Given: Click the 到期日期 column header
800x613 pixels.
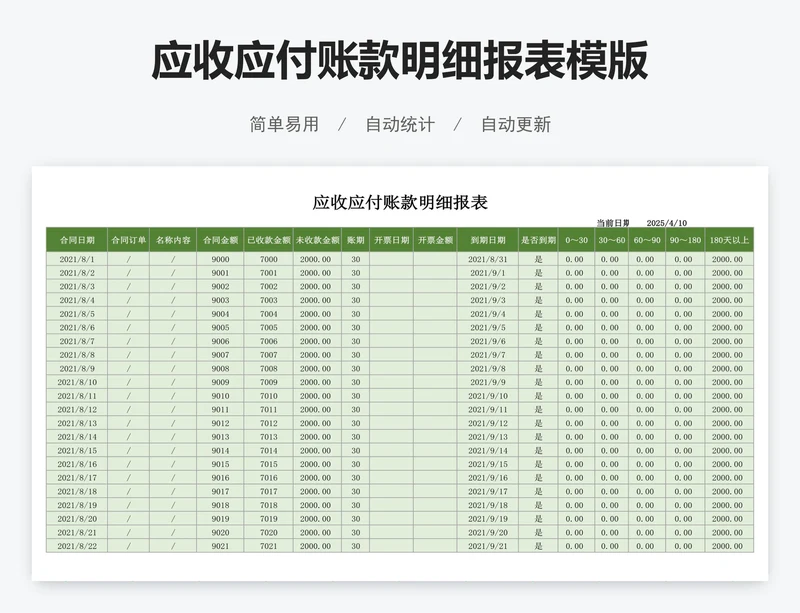Looking at the screenshot, I should point(488,240).
